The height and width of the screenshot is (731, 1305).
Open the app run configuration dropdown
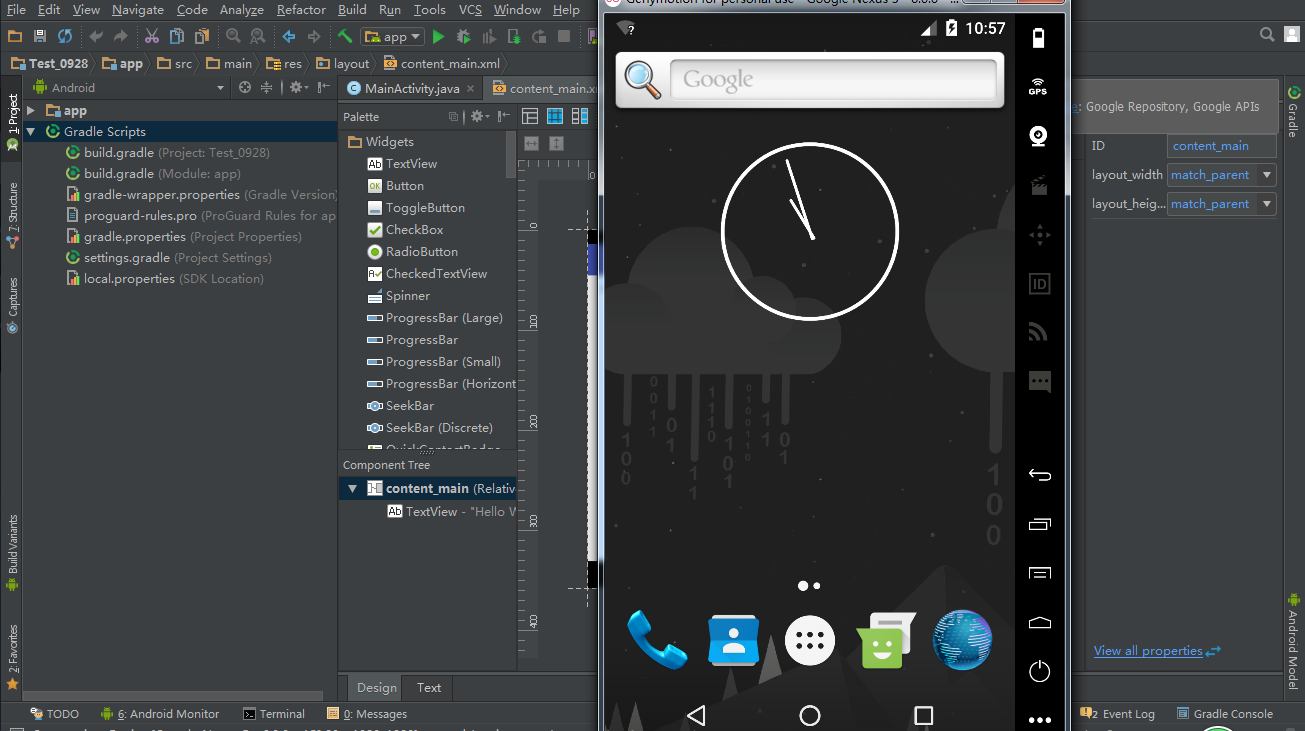[392, 37]
